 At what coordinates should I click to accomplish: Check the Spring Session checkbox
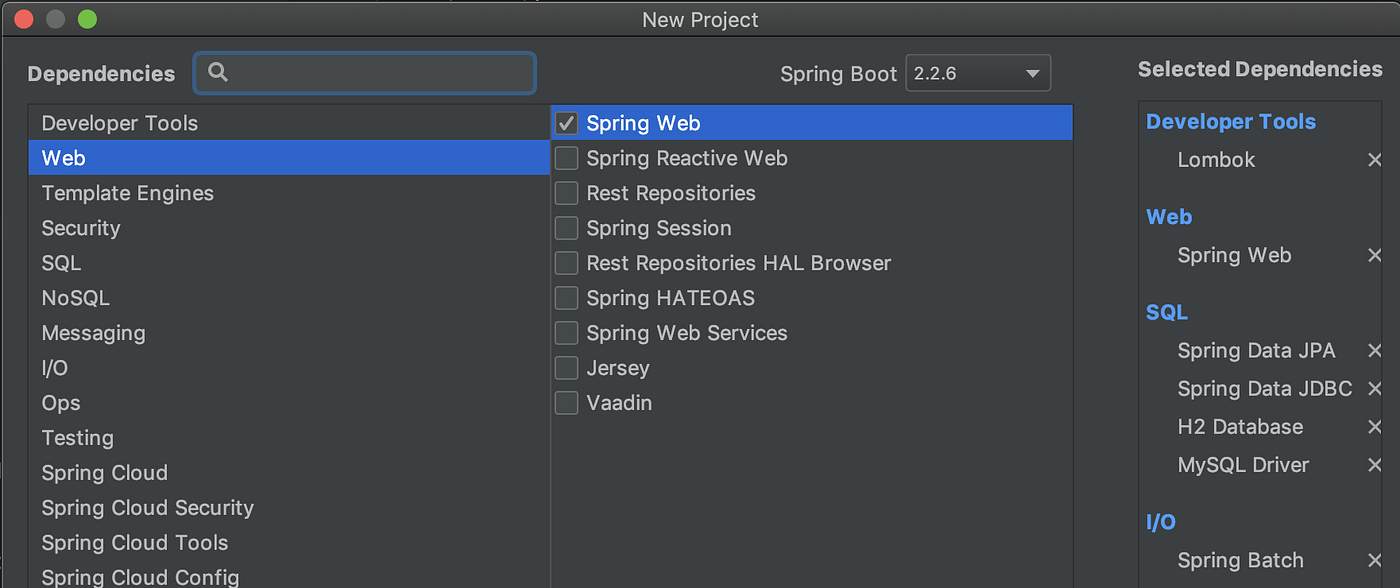pyautogui.click(x=566, y=228)
